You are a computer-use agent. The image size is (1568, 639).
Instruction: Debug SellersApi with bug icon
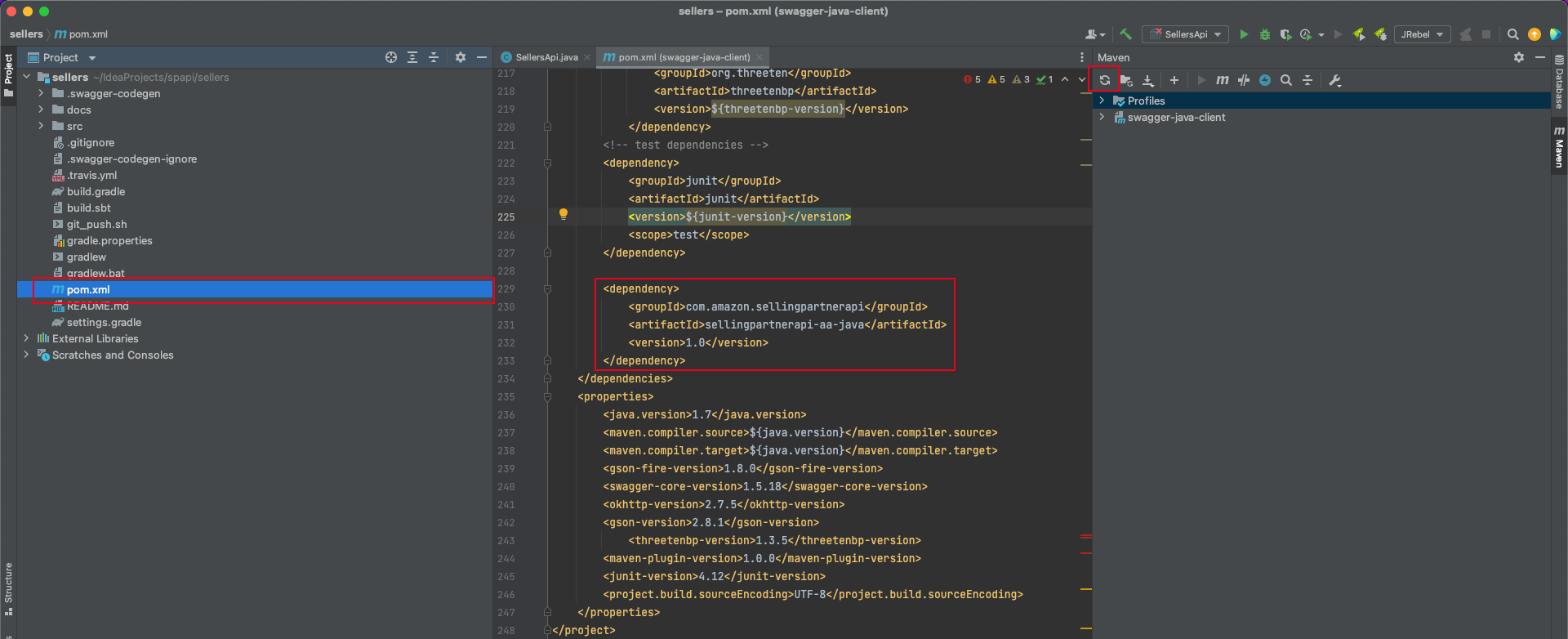[1264, 34]
